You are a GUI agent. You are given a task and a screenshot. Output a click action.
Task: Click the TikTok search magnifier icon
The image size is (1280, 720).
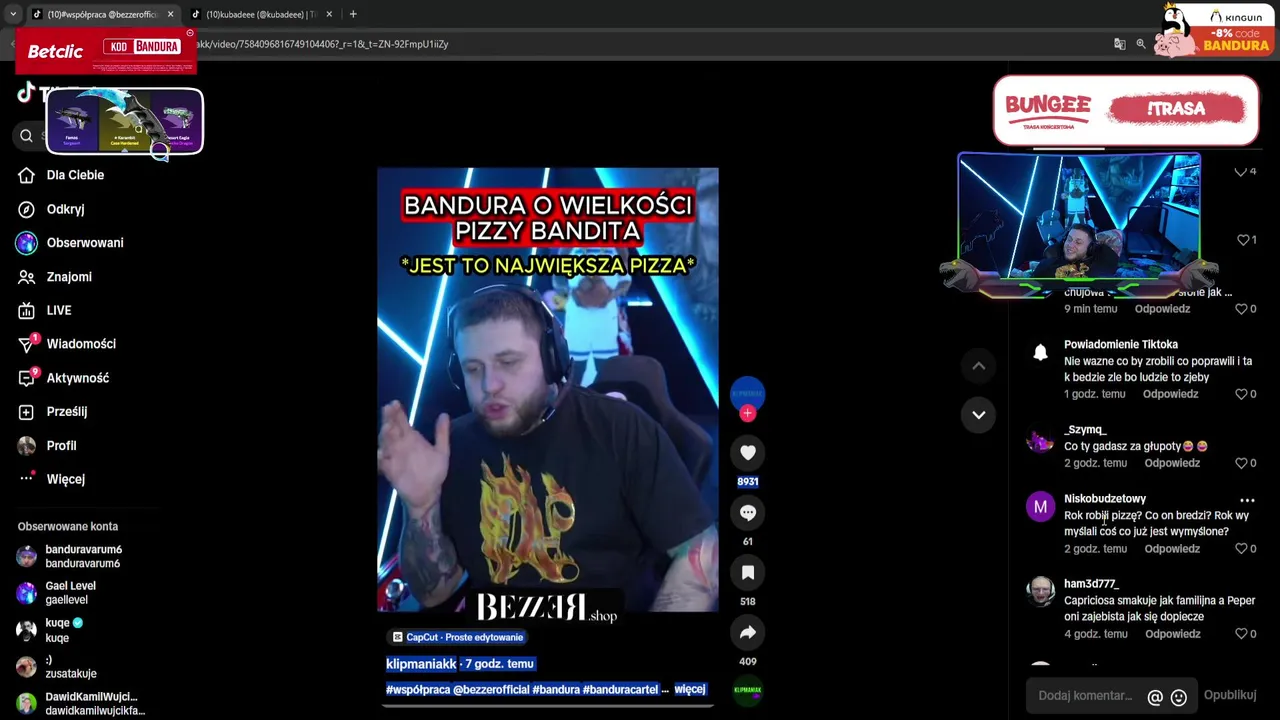coord(26,136)
